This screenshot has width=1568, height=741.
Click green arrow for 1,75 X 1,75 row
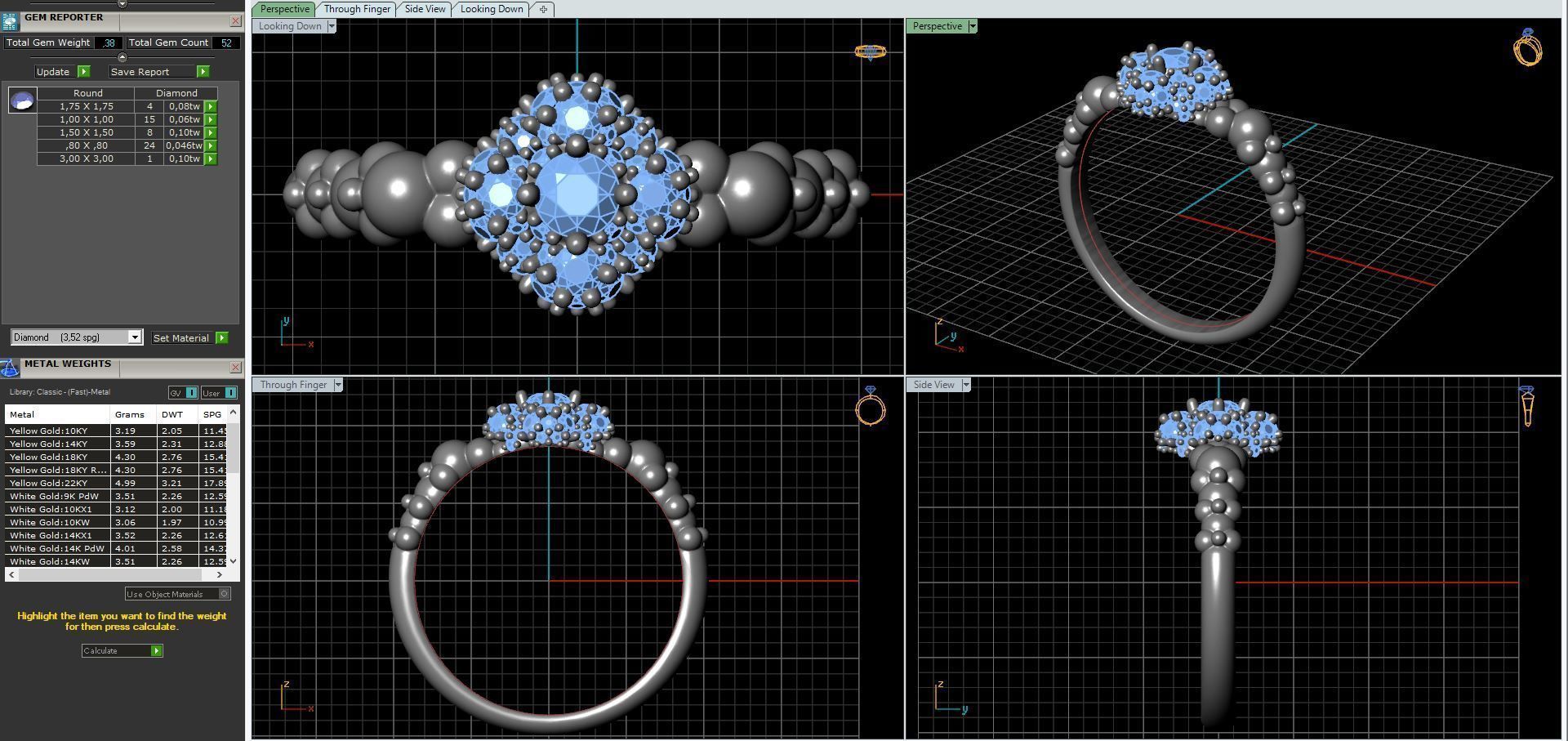[x=211, y=106]
